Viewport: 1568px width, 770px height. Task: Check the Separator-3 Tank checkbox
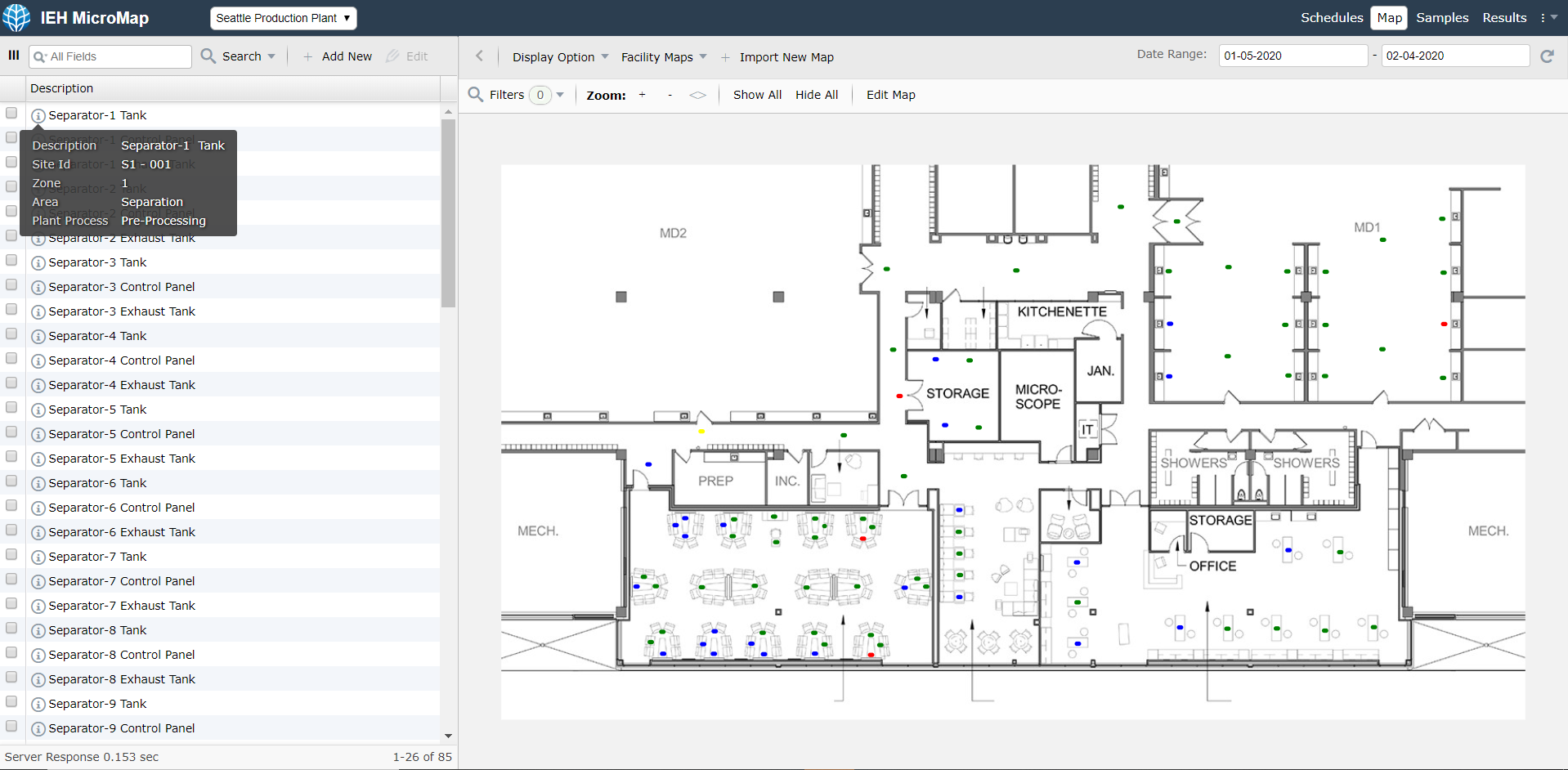pyautogui.click(x=11, y=260)
